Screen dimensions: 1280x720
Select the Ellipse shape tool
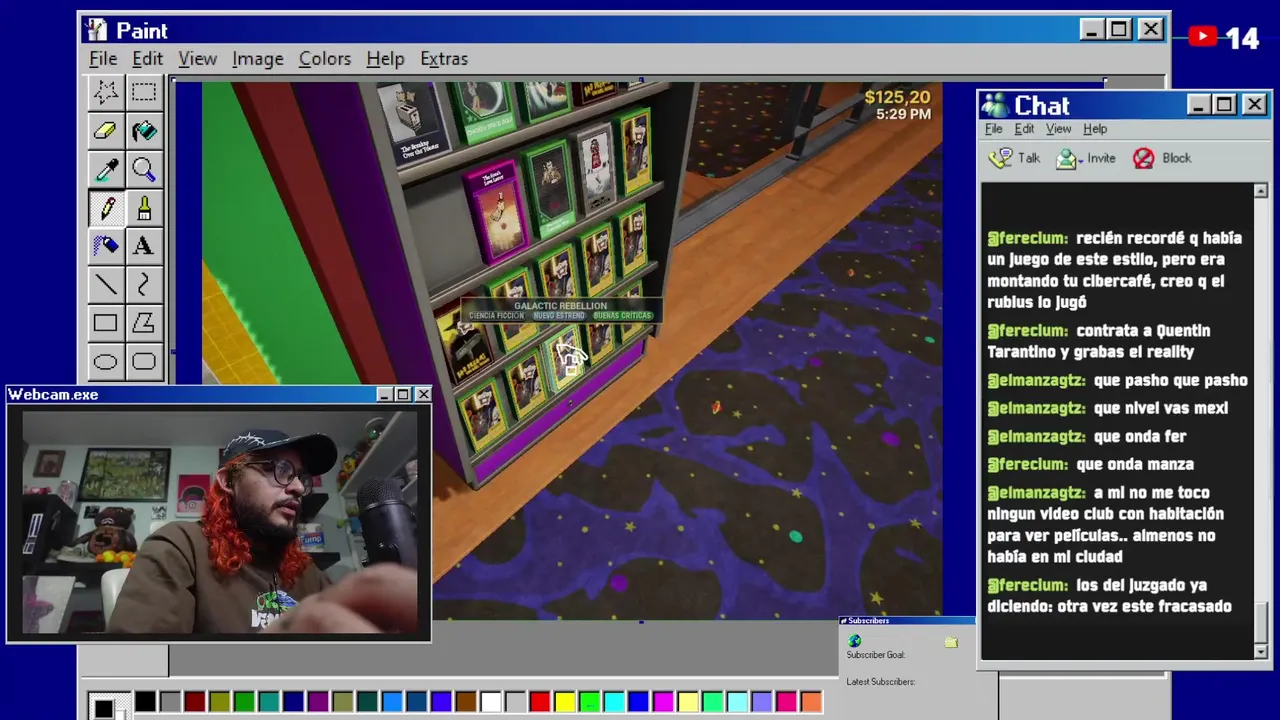[x=105, y=361]
